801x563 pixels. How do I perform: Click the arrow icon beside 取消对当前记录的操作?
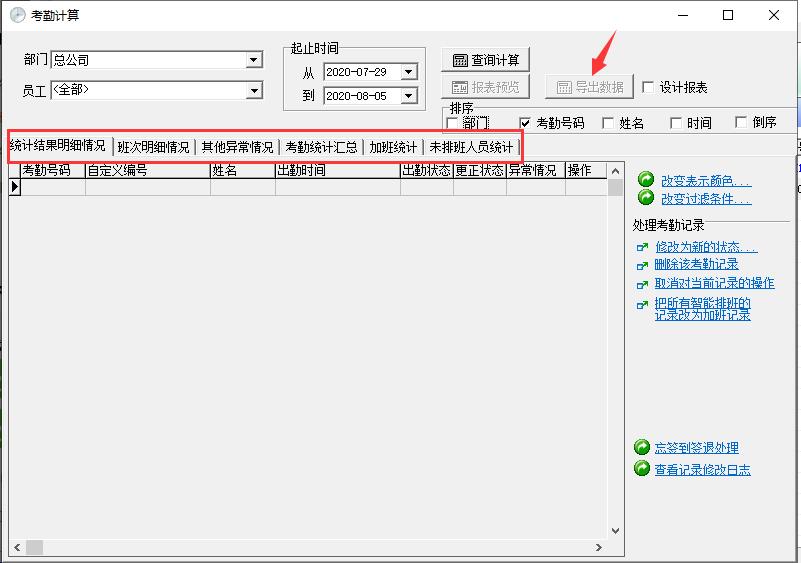pyautogui.click(x=641, y=284)
